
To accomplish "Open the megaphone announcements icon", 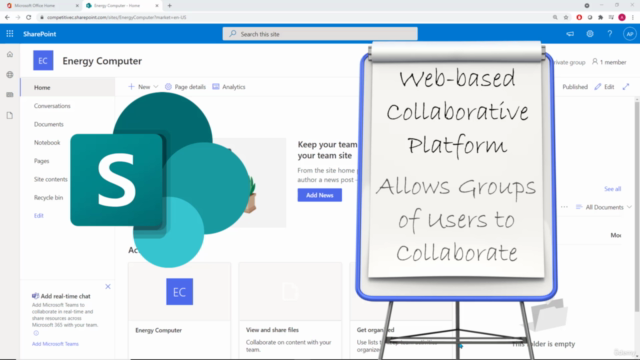I will [x=570, y=34].
